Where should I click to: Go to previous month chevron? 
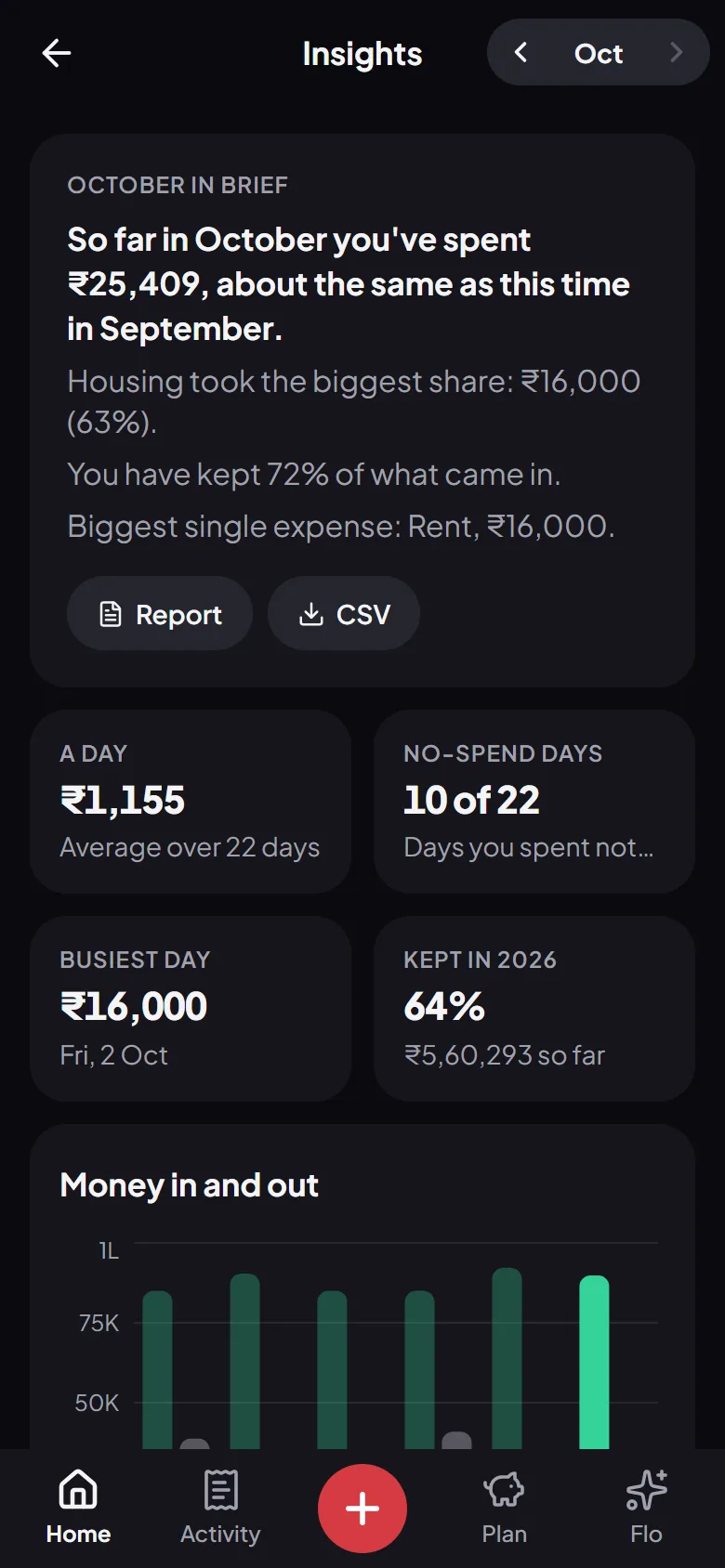point(521,53)
